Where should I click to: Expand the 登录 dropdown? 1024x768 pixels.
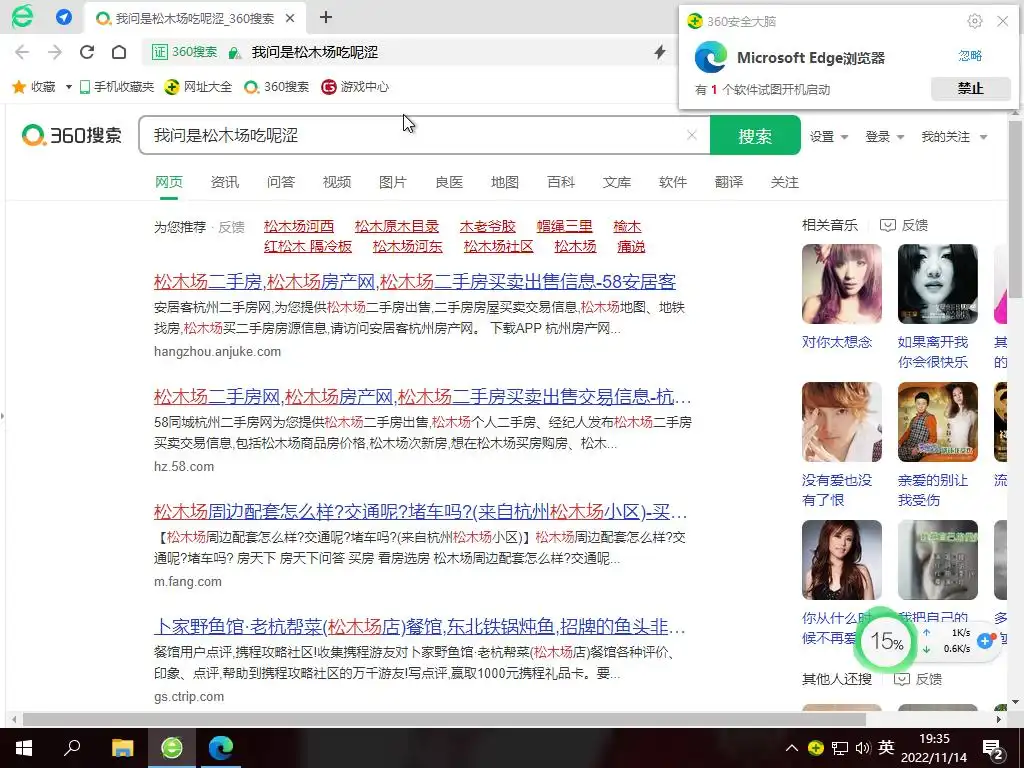tap(884, 136)
